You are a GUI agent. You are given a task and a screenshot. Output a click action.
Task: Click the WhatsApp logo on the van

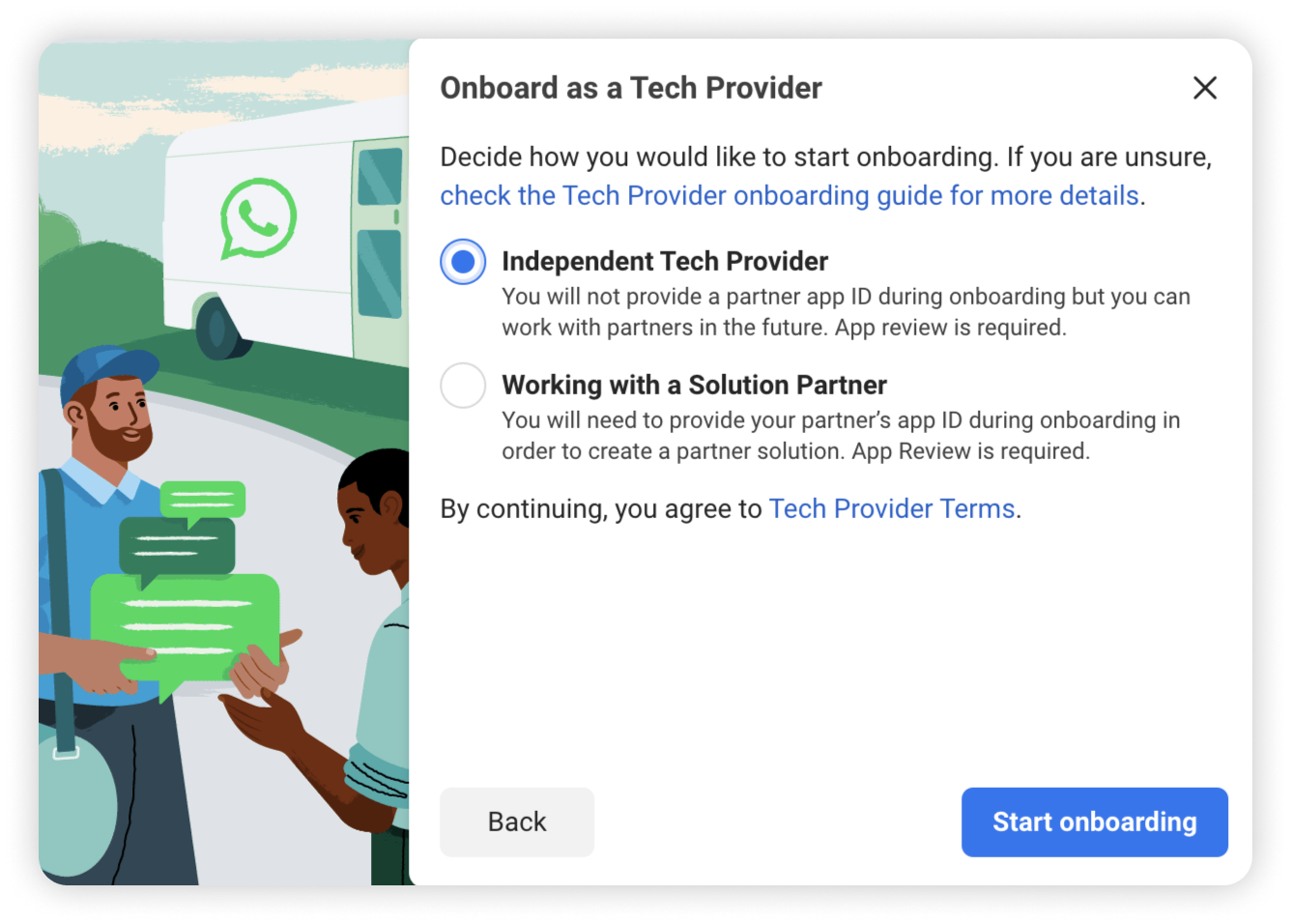pos(258,218)
